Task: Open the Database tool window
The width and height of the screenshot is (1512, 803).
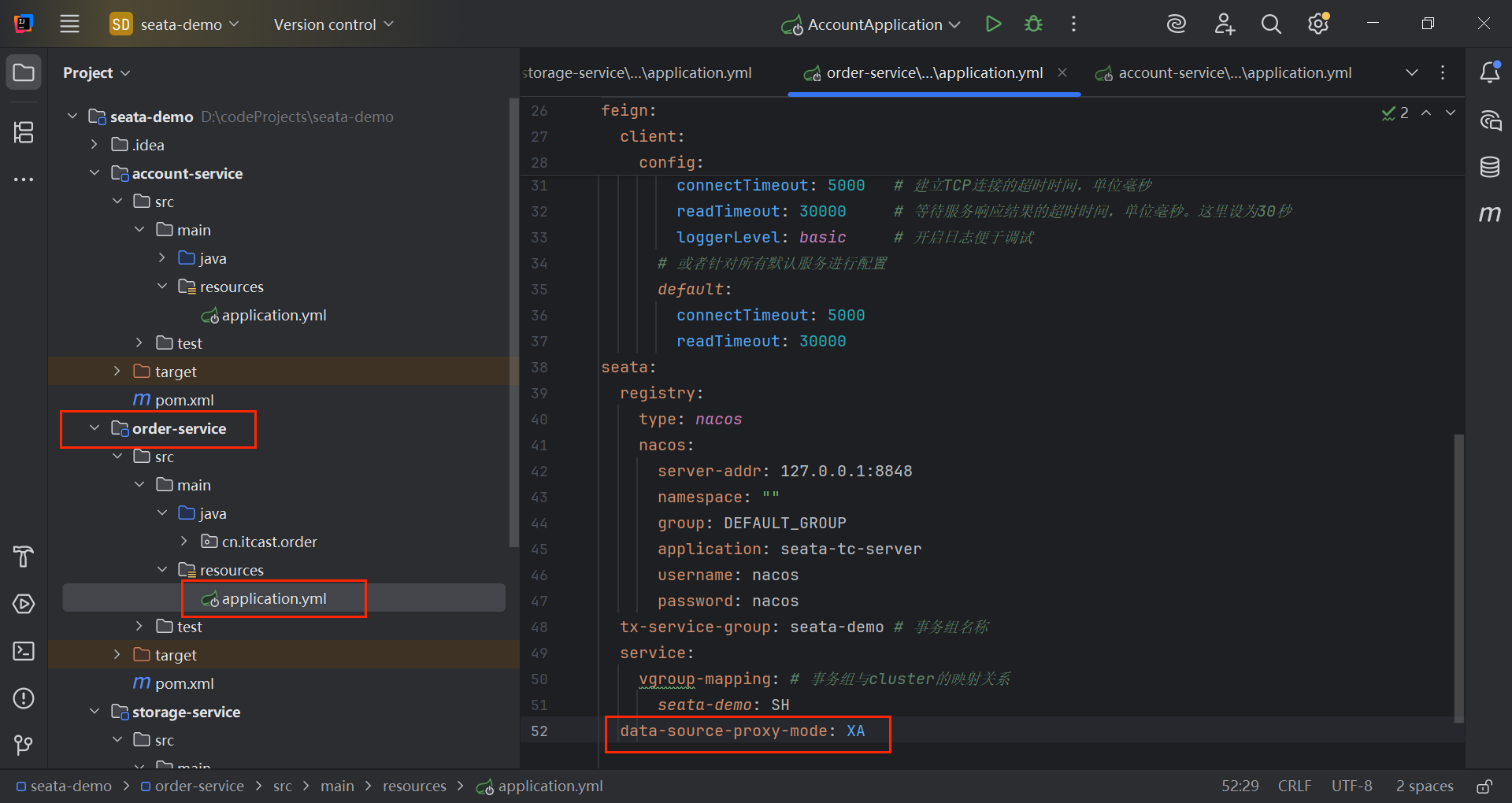Action: [1490, 167]
